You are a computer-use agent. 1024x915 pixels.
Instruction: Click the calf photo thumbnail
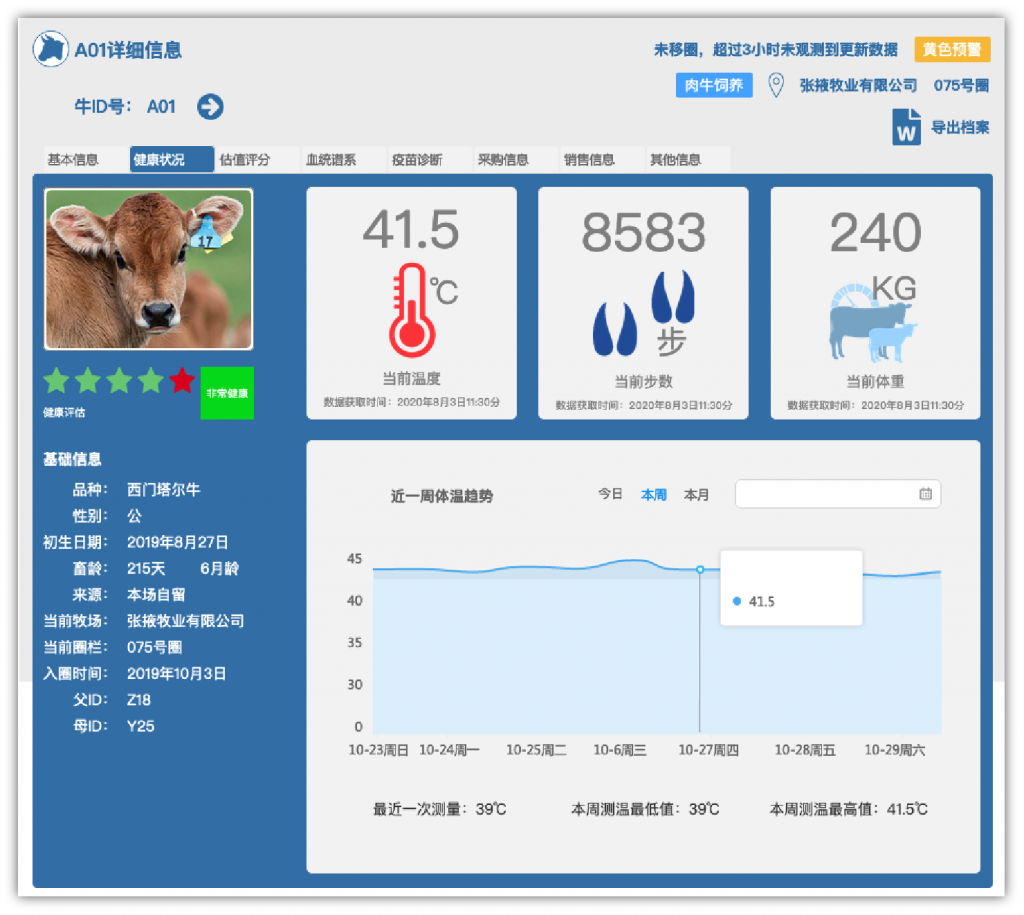[148, 269]
